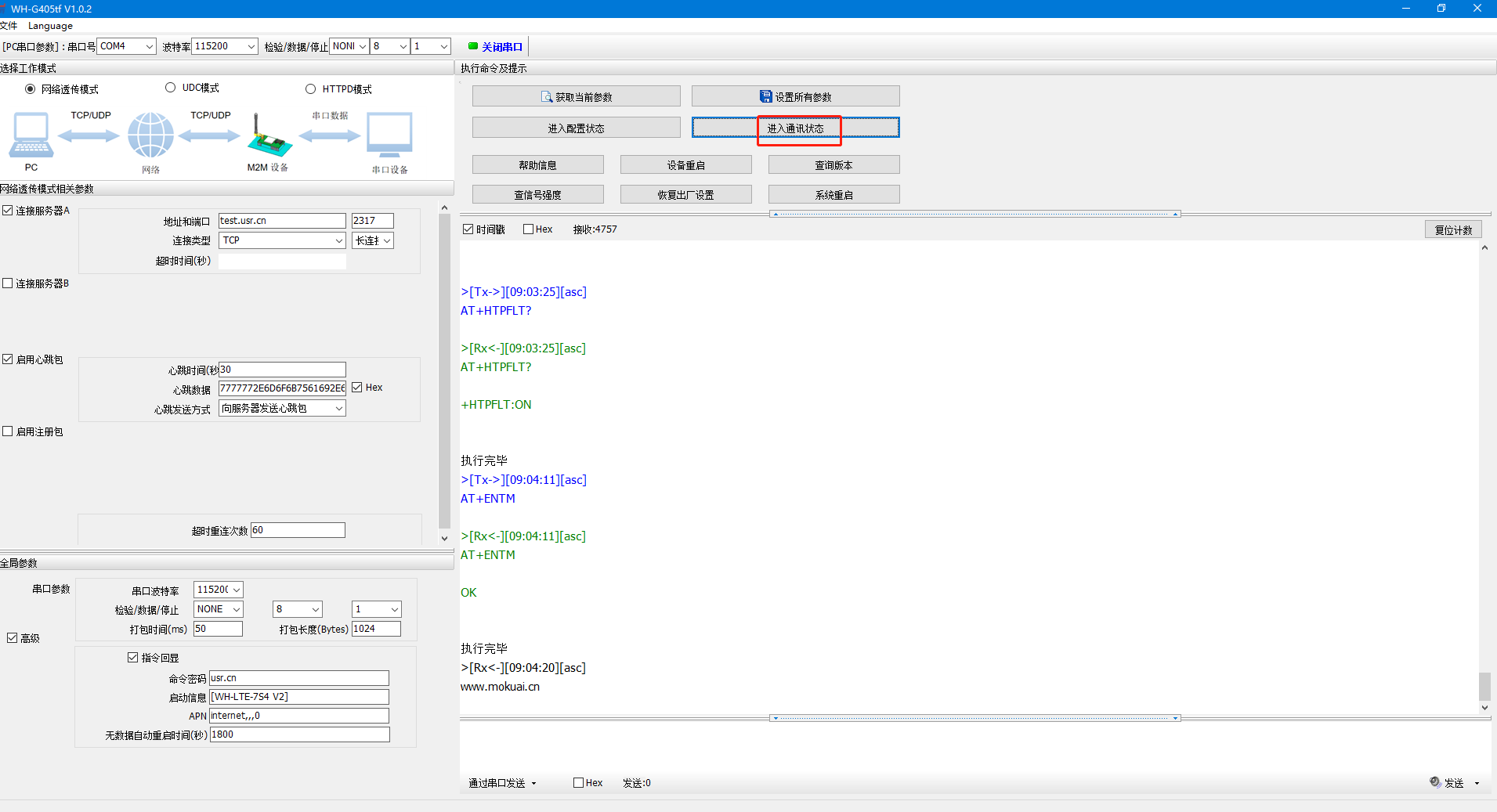Screen dimensions: 1497x812
Task: Click the 进入配置状态 button
Action: [x=576, y=128]
